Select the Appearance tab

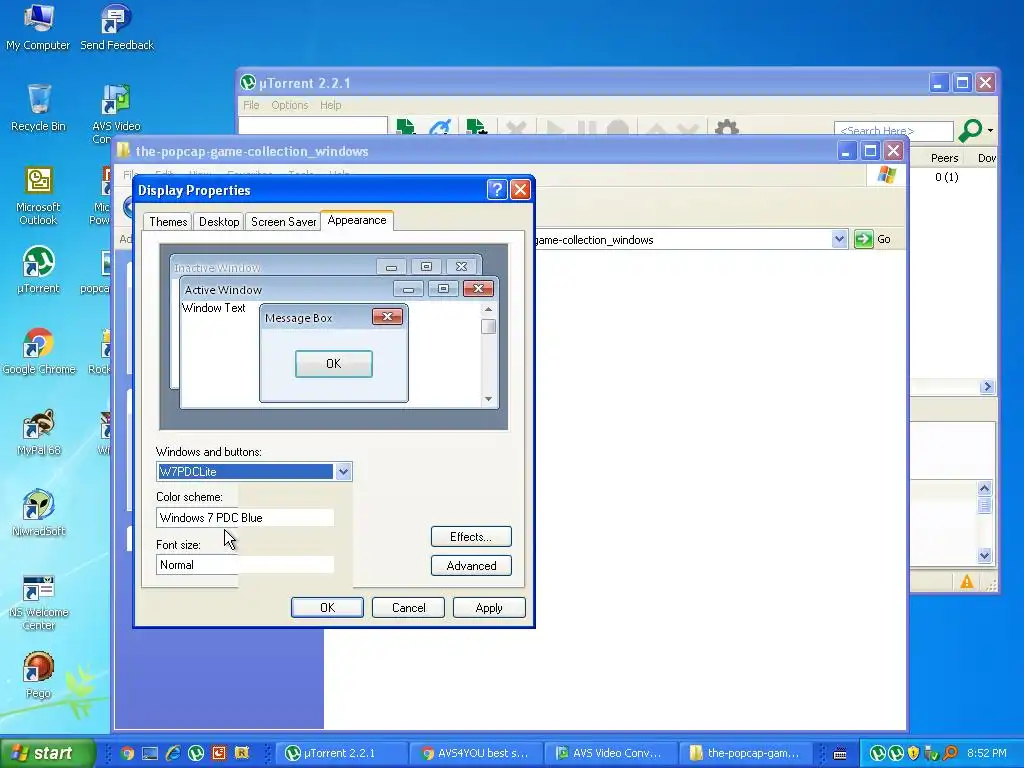pos(357,220)
